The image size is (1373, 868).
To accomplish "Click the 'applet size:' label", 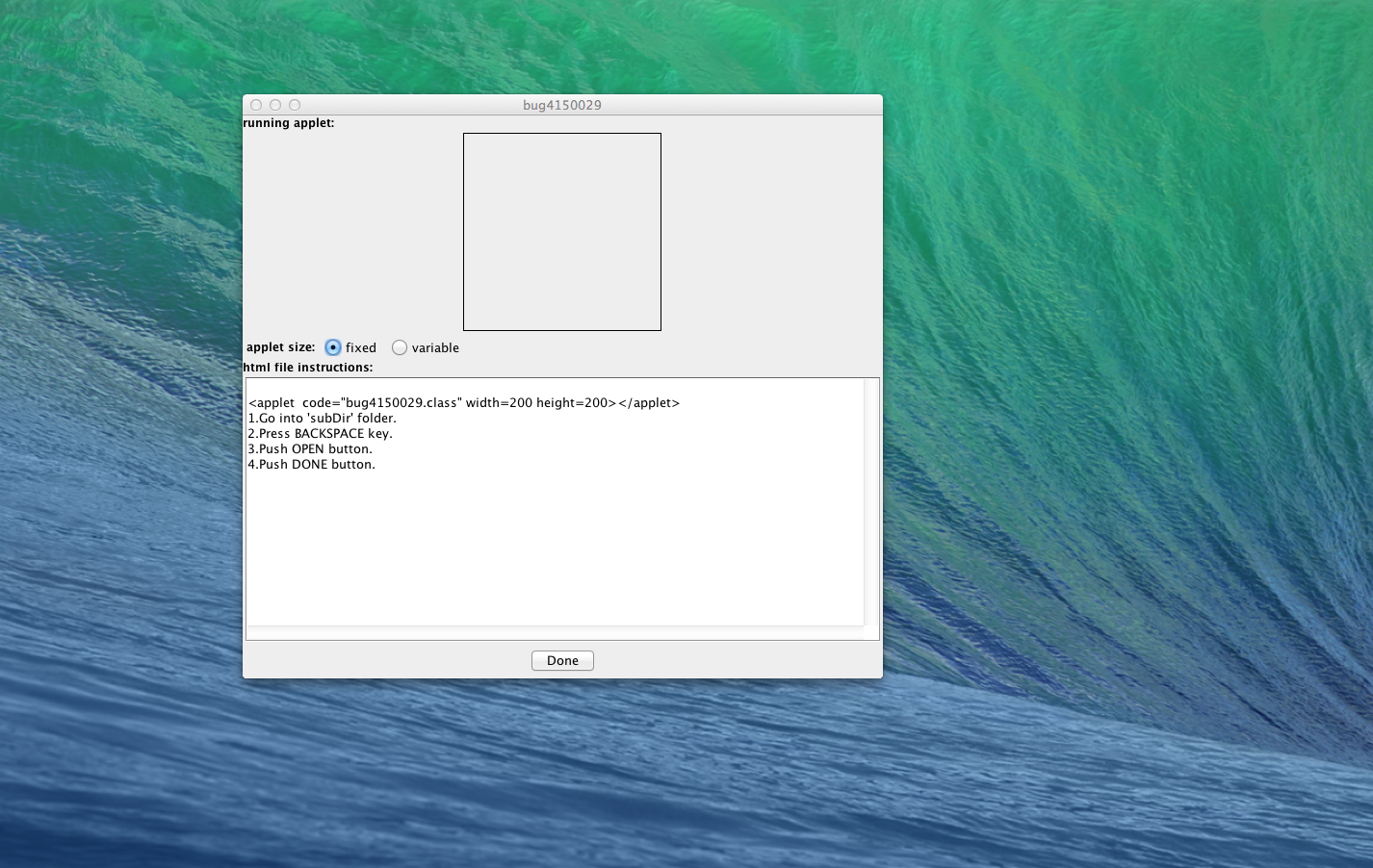I will click(280, 347).
